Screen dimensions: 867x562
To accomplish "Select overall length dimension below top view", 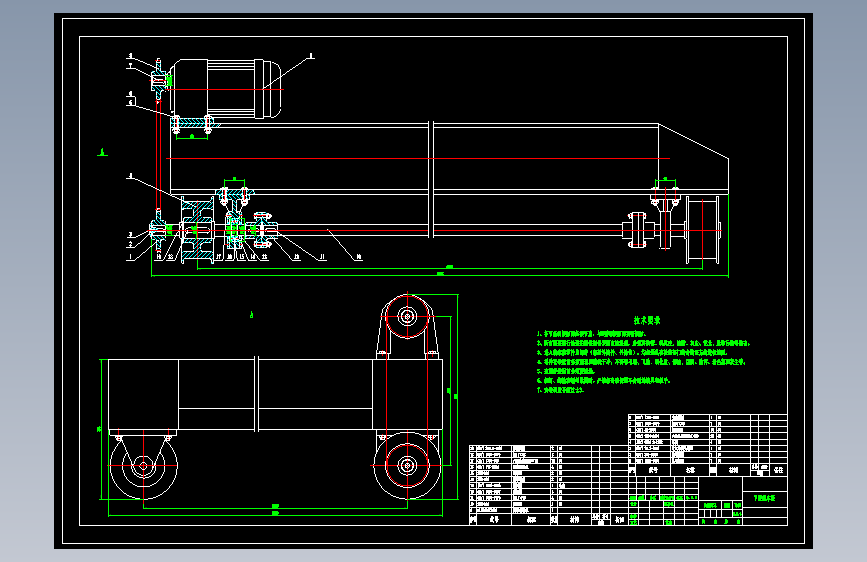I will 440,275.
